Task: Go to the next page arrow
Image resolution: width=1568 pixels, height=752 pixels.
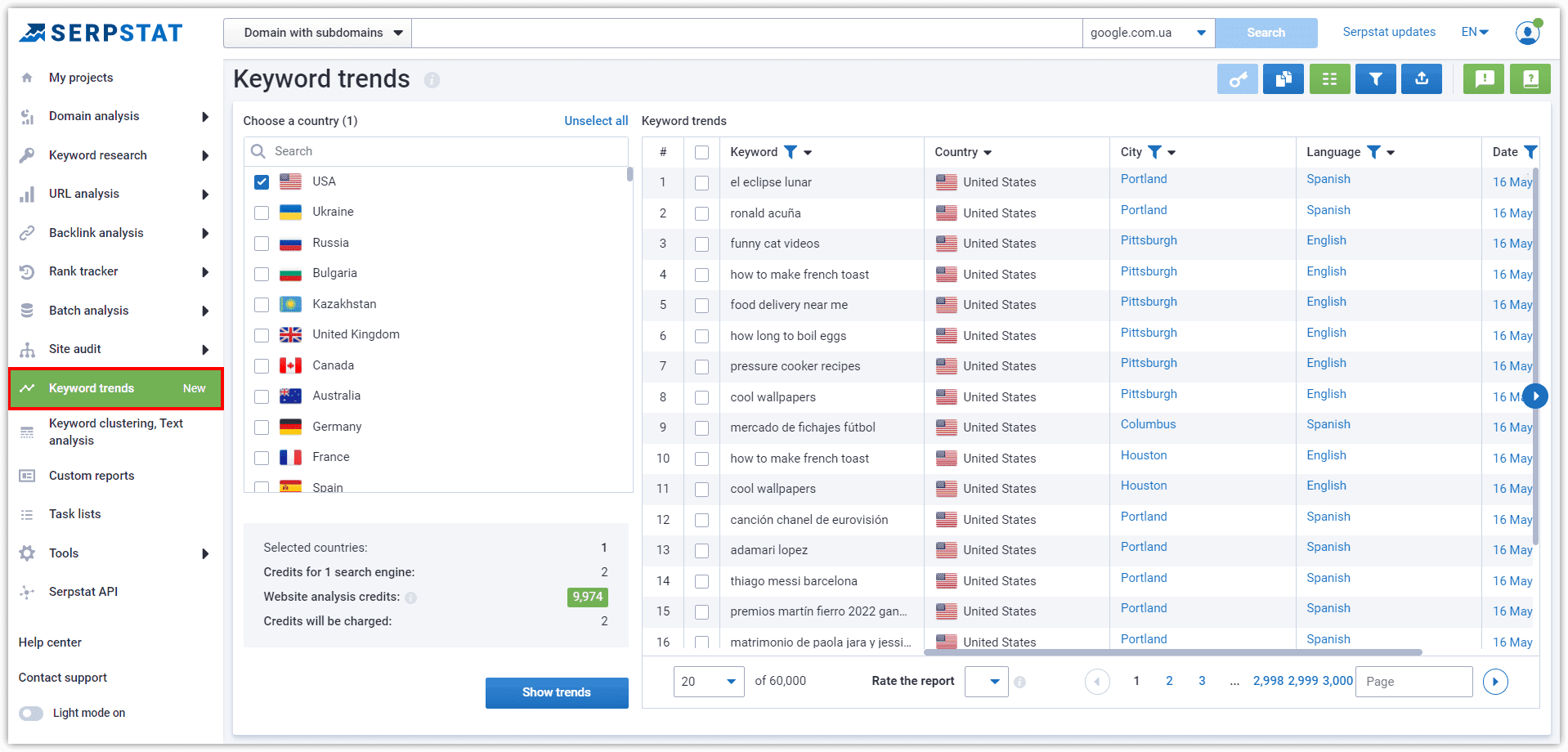Action: tap(1495, 682)
